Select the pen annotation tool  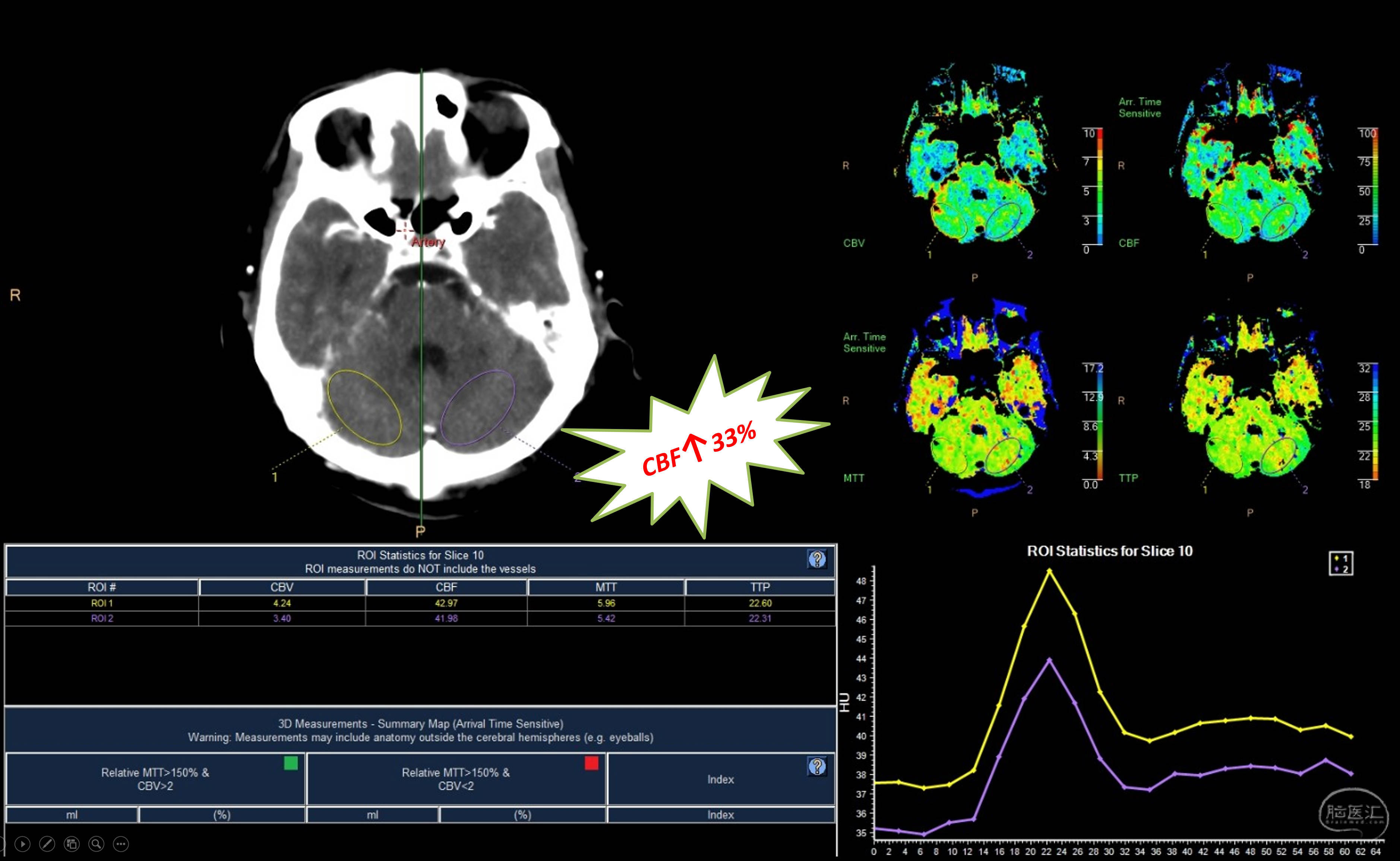click(x=47, y=844)
